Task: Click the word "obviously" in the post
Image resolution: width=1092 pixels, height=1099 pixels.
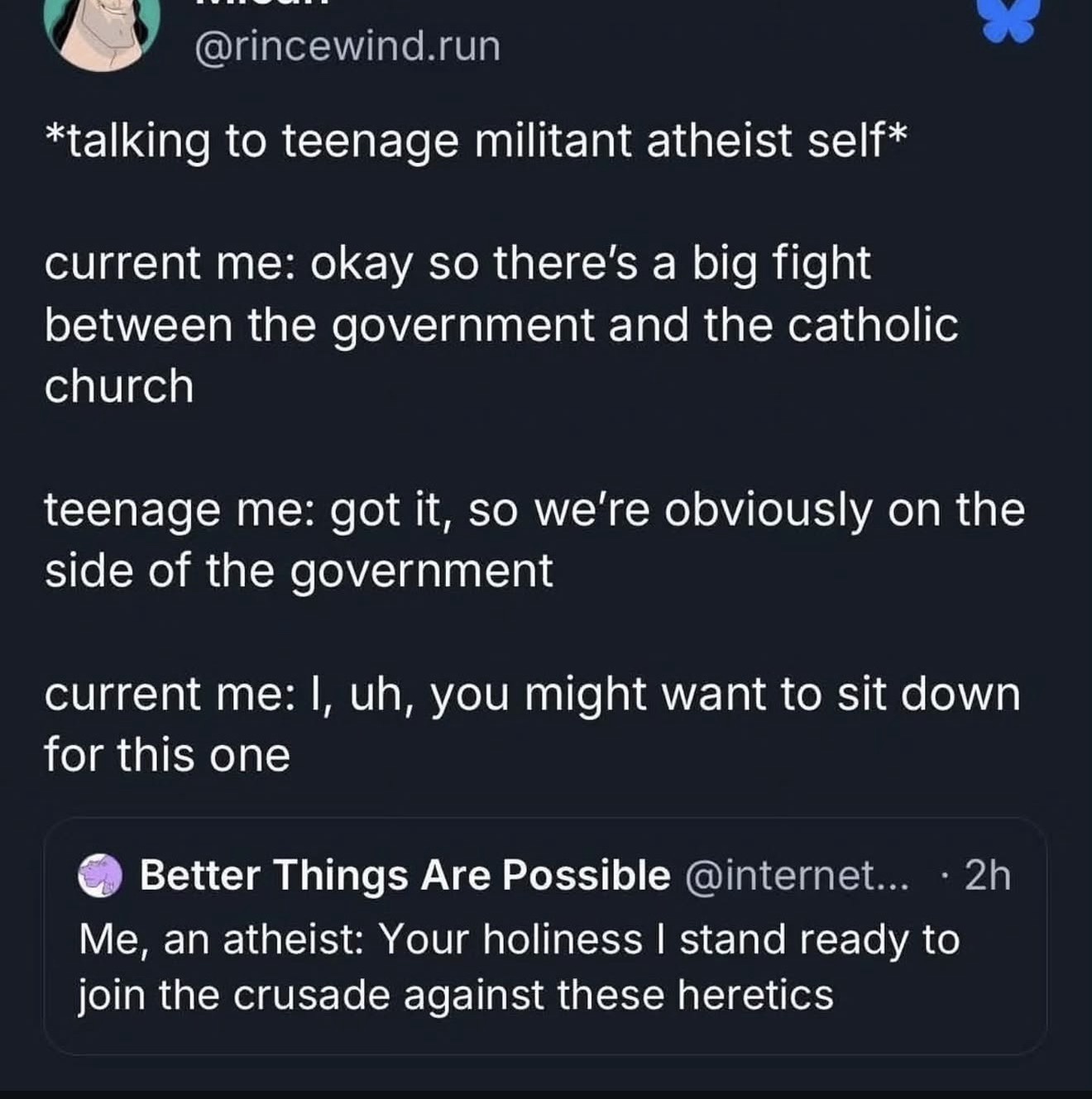Action: click(768, 509)
